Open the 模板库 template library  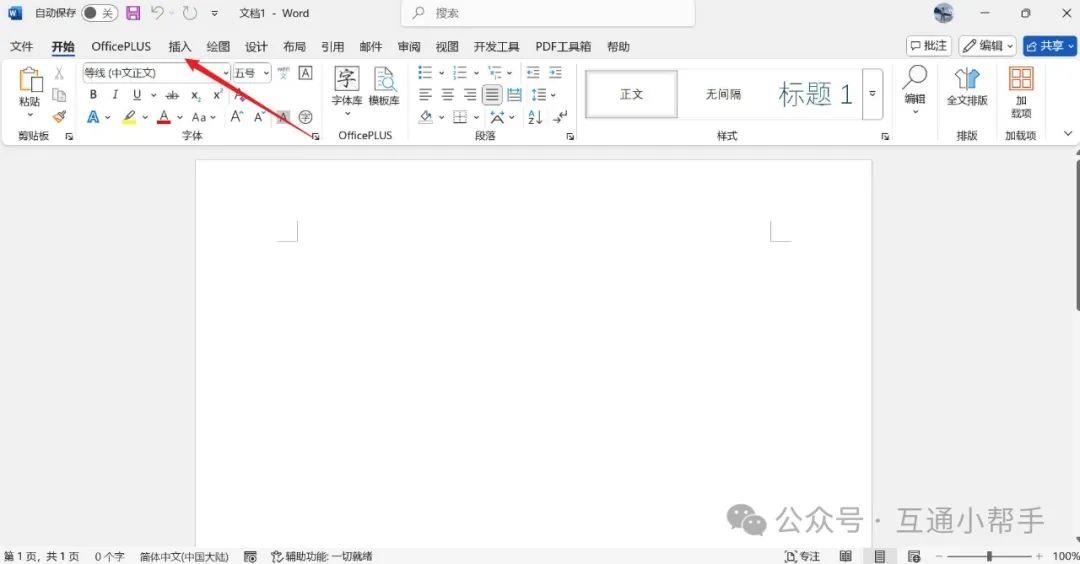384,87
